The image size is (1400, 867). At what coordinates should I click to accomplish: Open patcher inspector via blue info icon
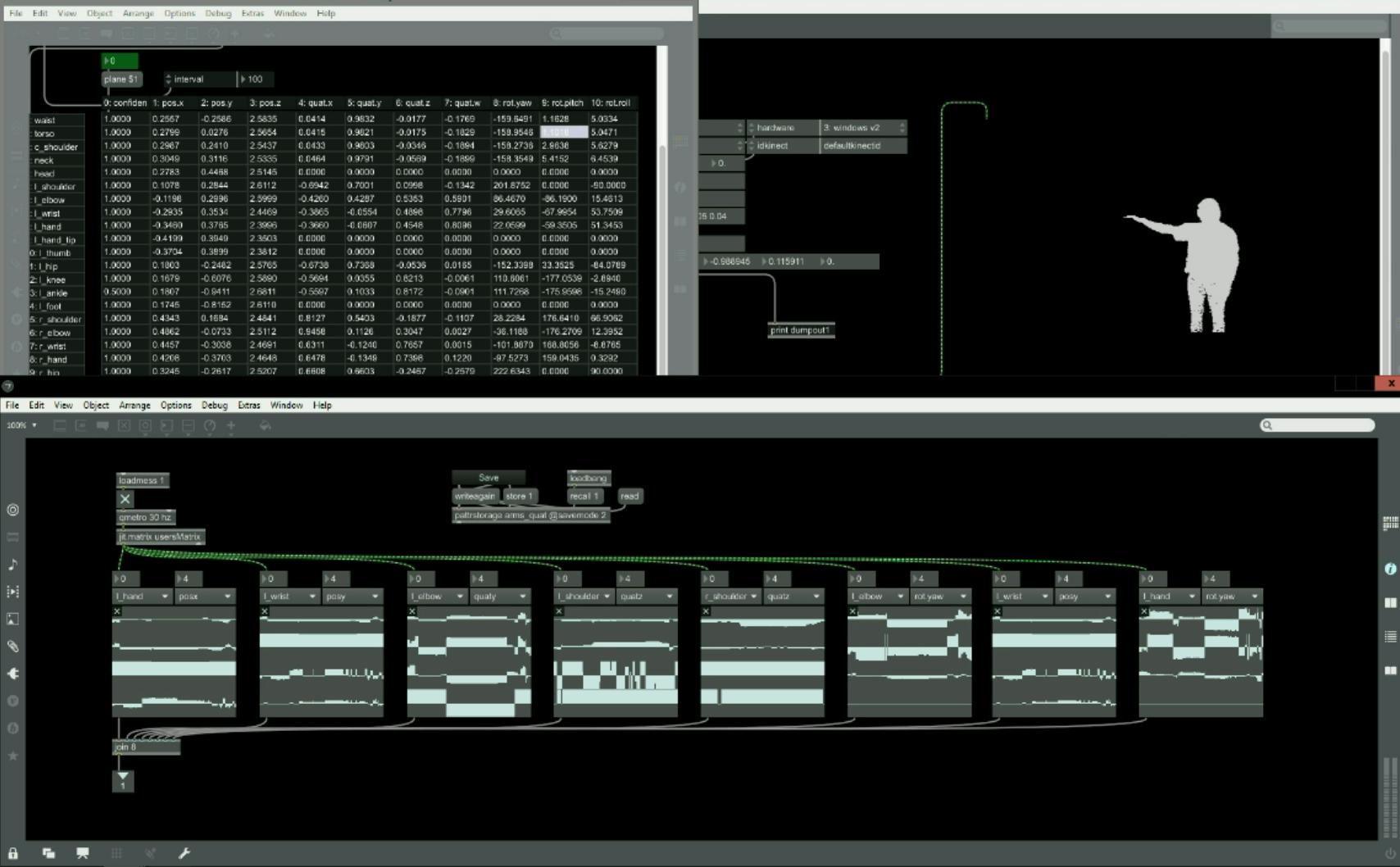point(1390,569)
